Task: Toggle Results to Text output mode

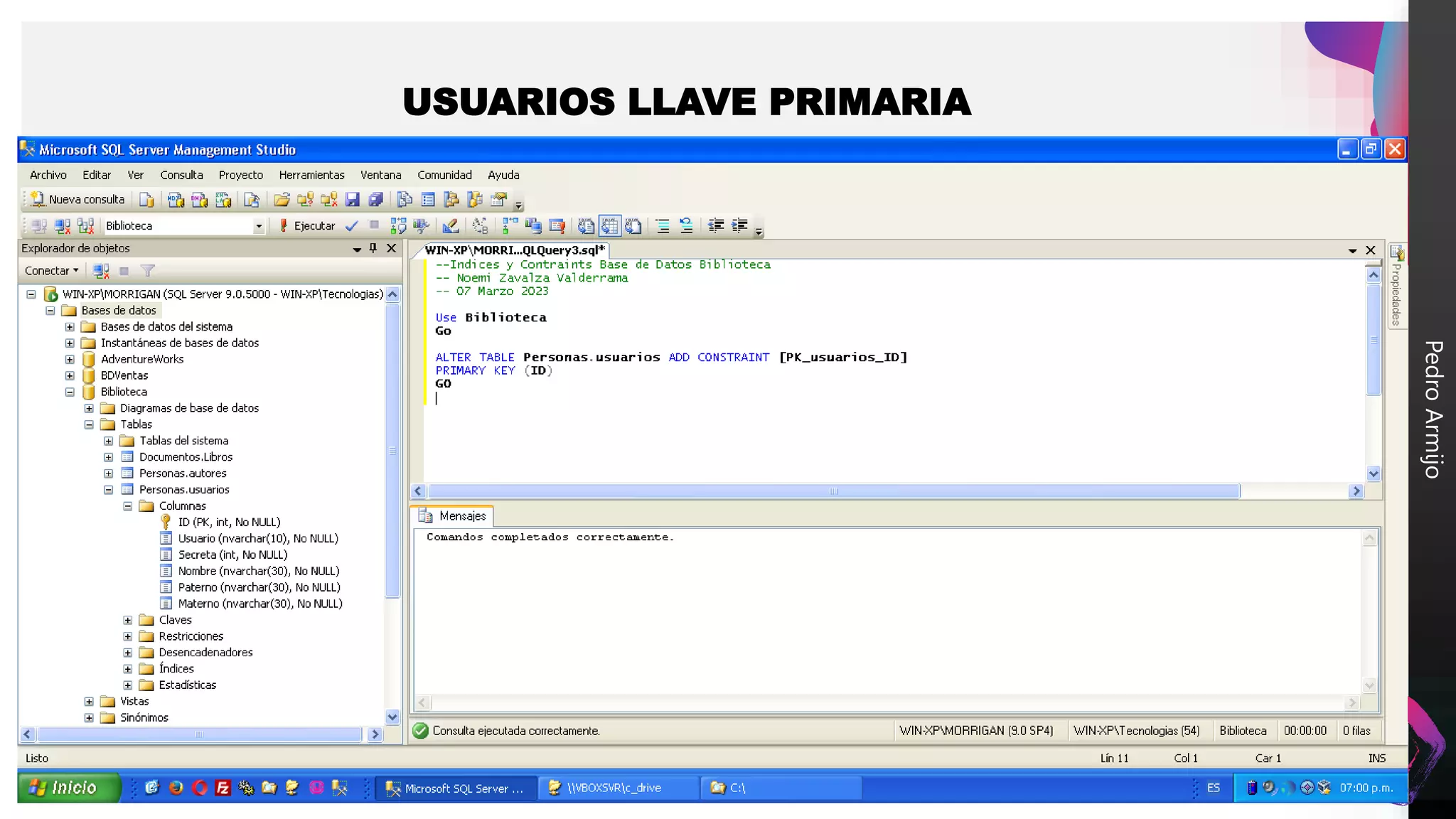Action: tap(586, 226)
